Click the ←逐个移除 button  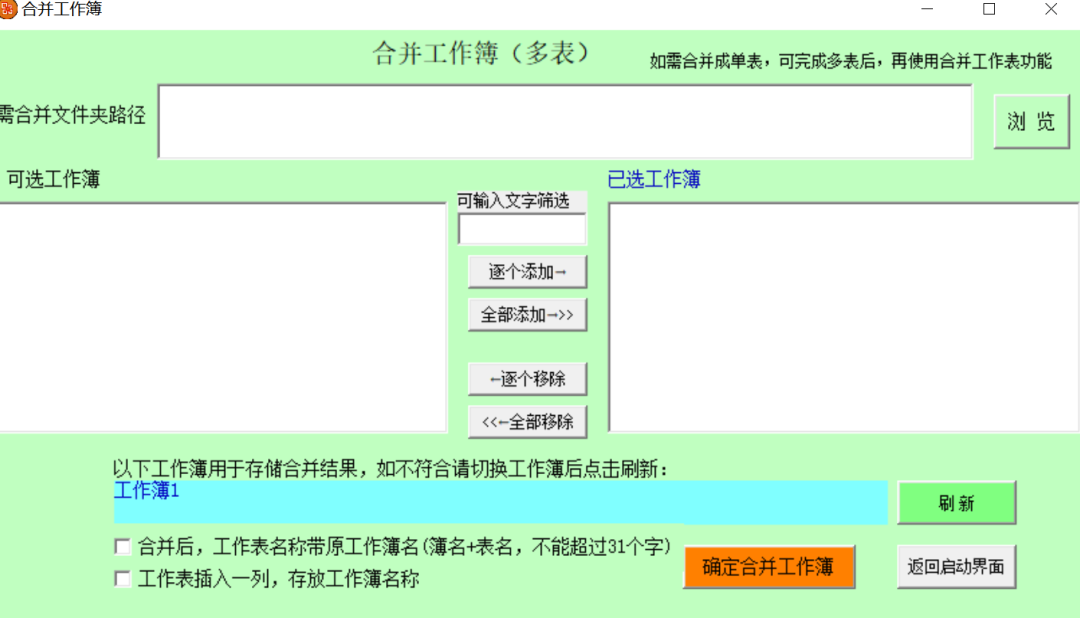click(x=527, y=378)
